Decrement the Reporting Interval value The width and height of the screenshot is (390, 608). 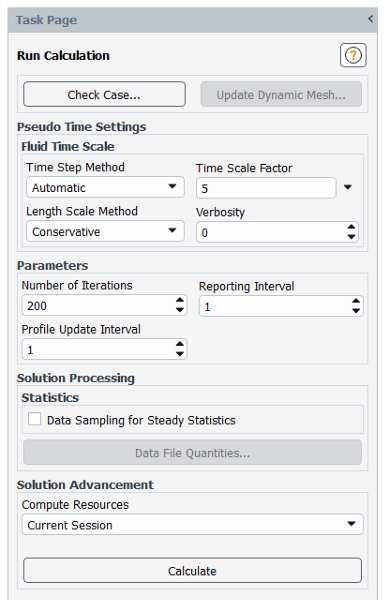pos(356,311)
